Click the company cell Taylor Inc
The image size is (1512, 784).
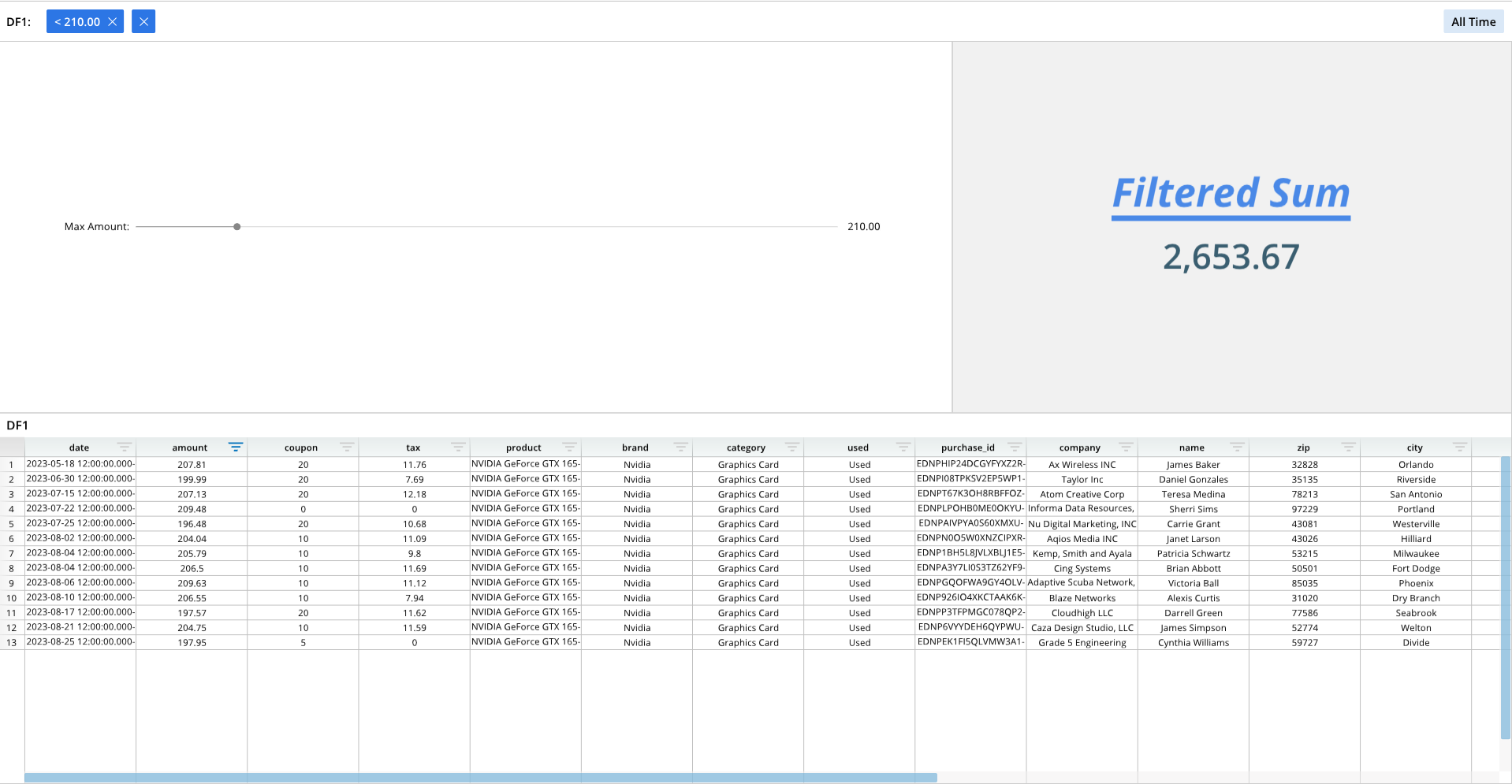(1082, 480)
